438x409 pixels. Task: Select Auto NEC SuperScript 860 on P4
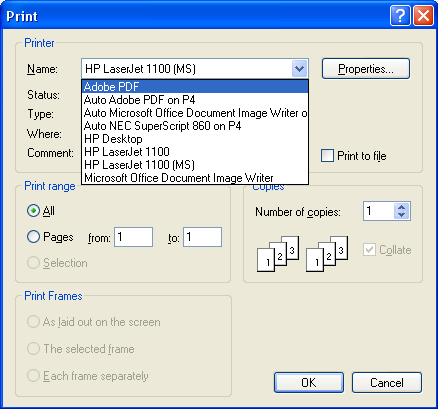[x=195, y=126]
